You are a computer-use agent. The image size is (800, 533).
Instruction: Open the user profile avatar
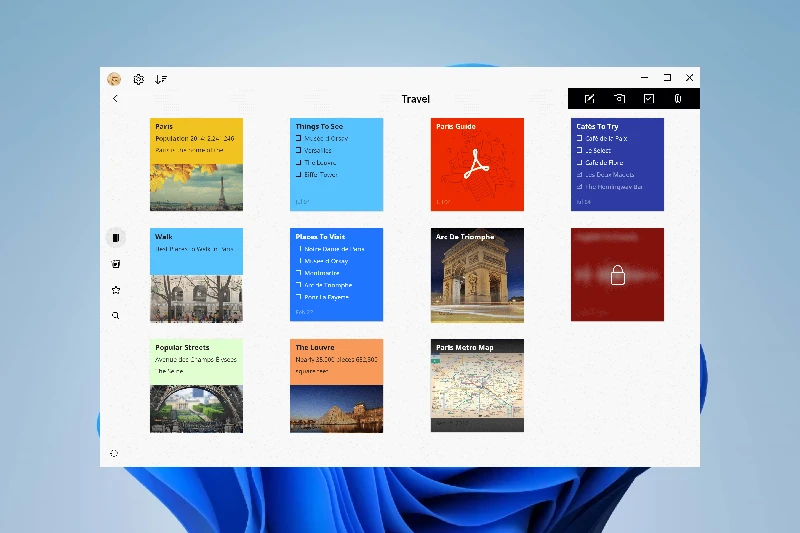(114, 79)
